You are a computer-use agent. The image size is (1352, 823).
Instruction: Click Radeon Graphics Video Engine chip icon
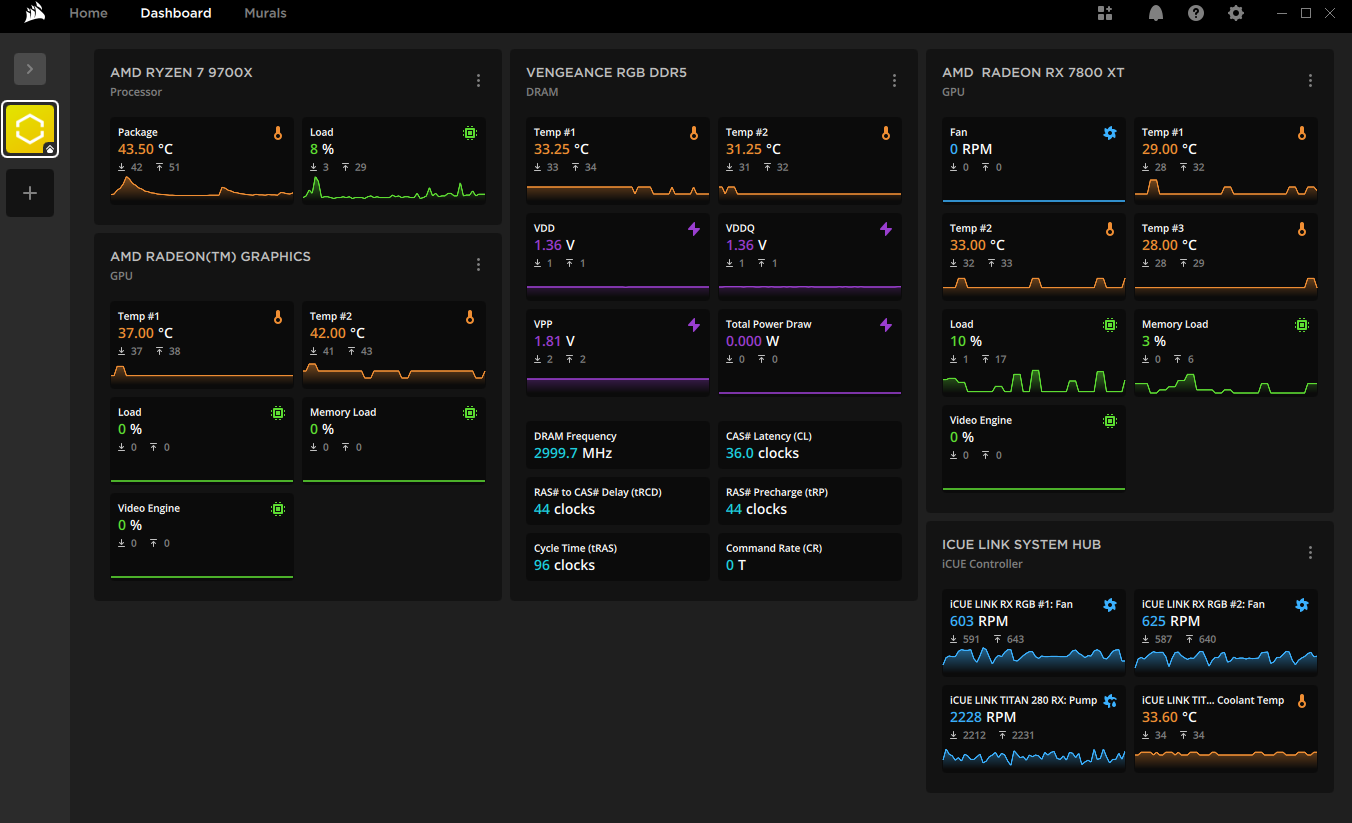pos(278,509)
